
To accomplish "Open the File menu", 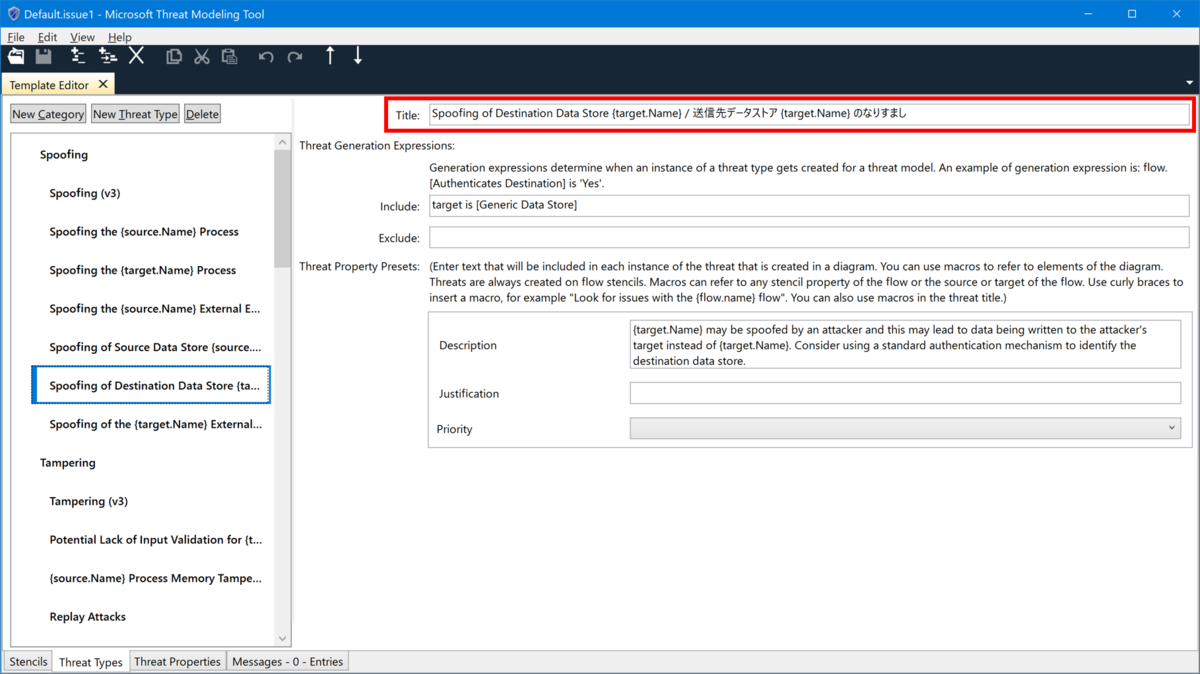I will point(16,37).
